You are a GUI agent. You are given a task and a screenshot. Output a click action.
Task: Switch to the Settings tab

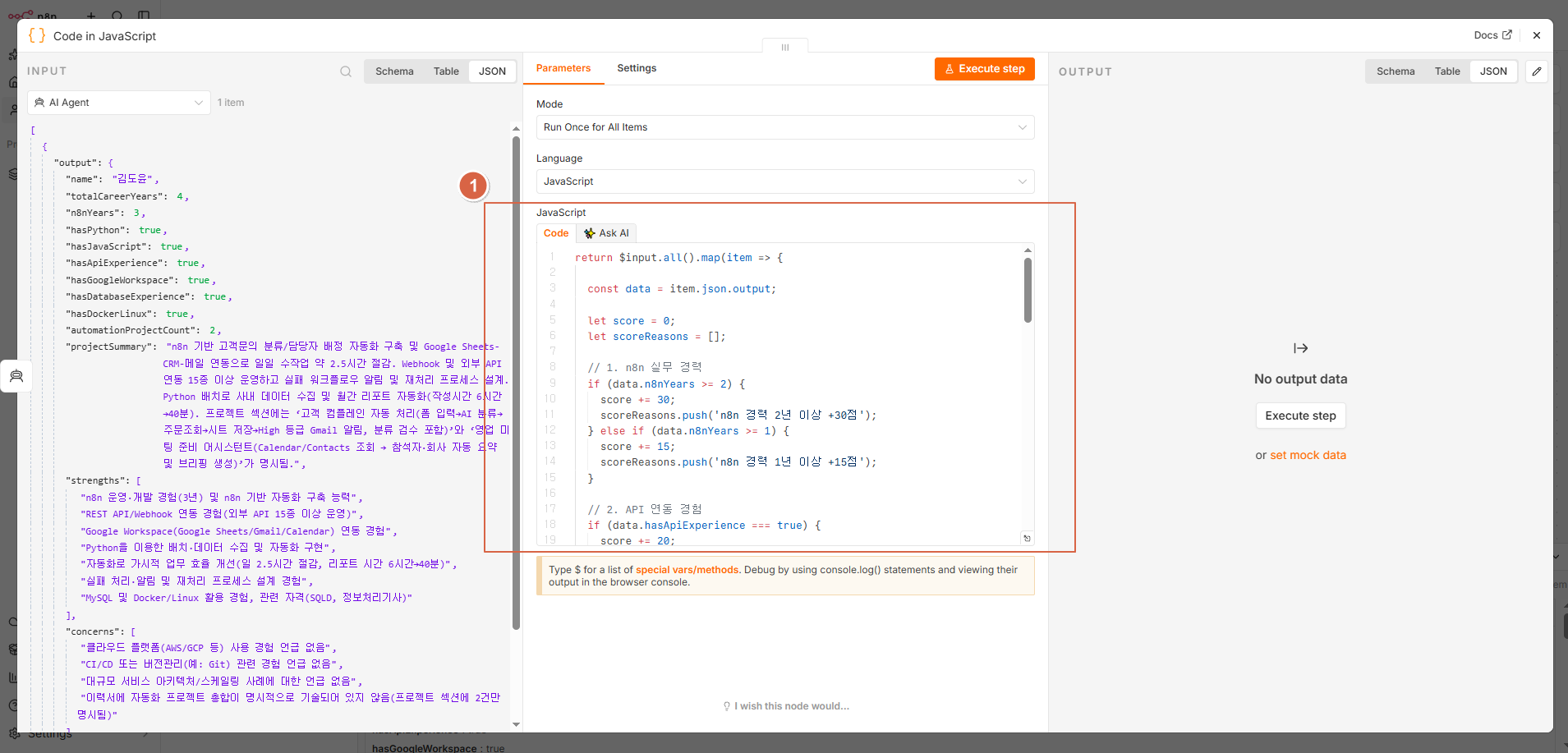pyautogui.click(x=637, y=68)
